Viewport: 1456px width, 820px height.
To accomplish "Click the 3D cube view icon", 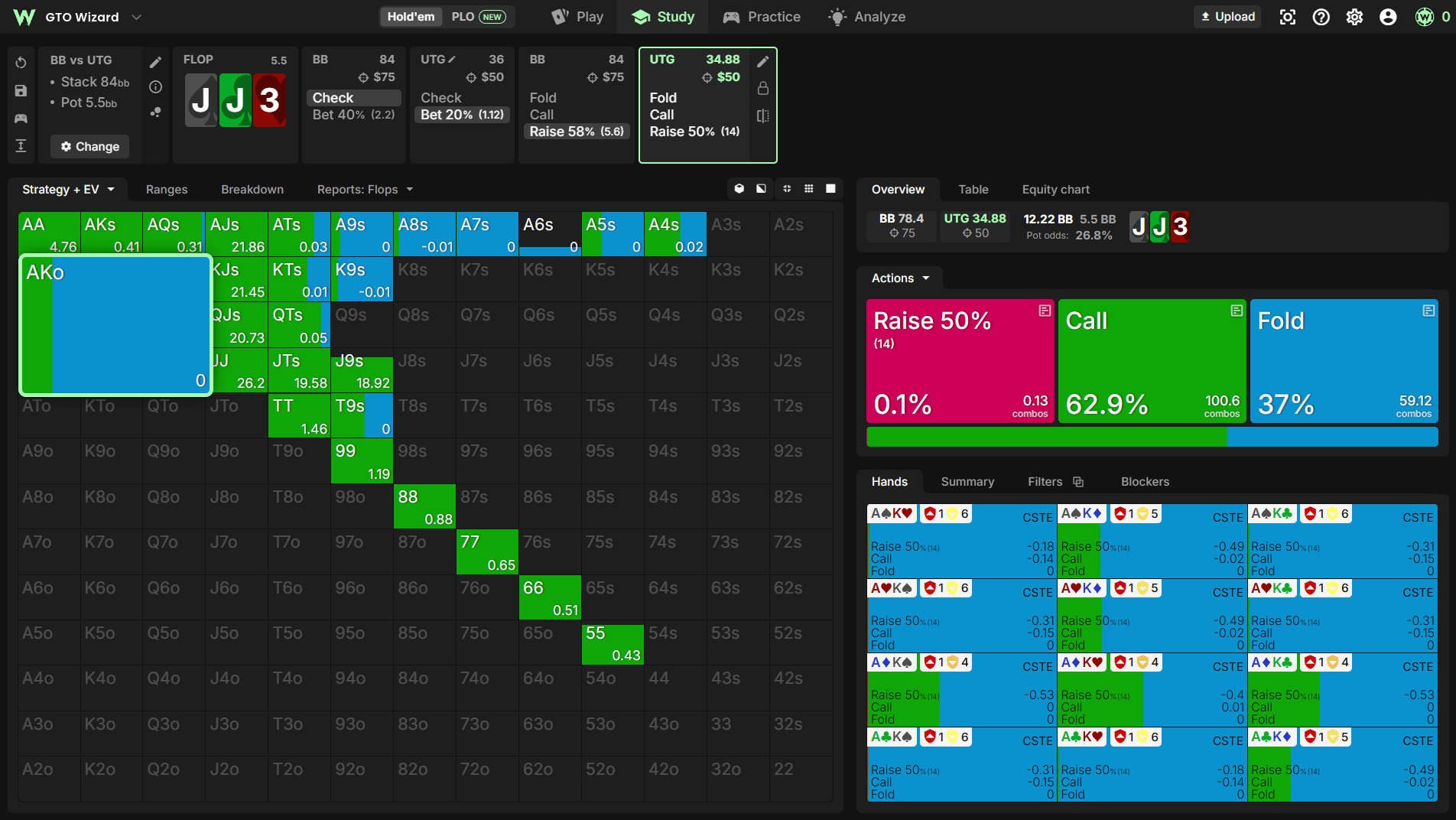I will tap(739, 188).
